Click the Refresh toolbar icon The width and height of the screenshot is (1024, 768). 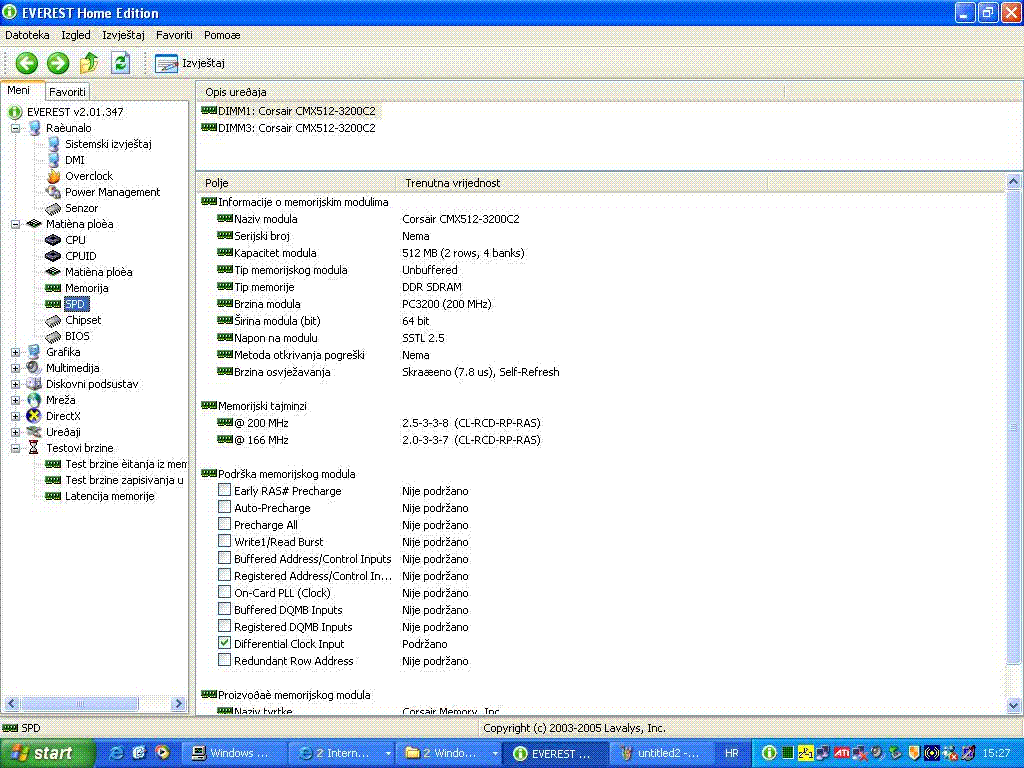click(x=121, y=63)
